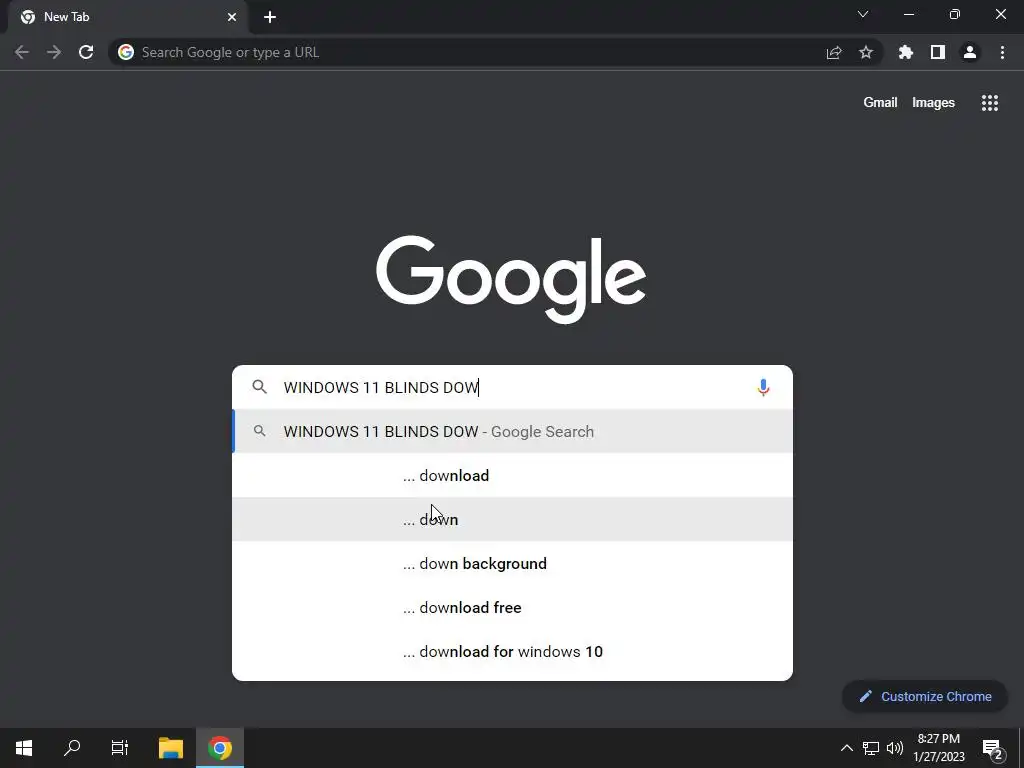This screenshot has width=1024, height=768.
Task: Open the network status tray icon
Action: coord(871,748)
